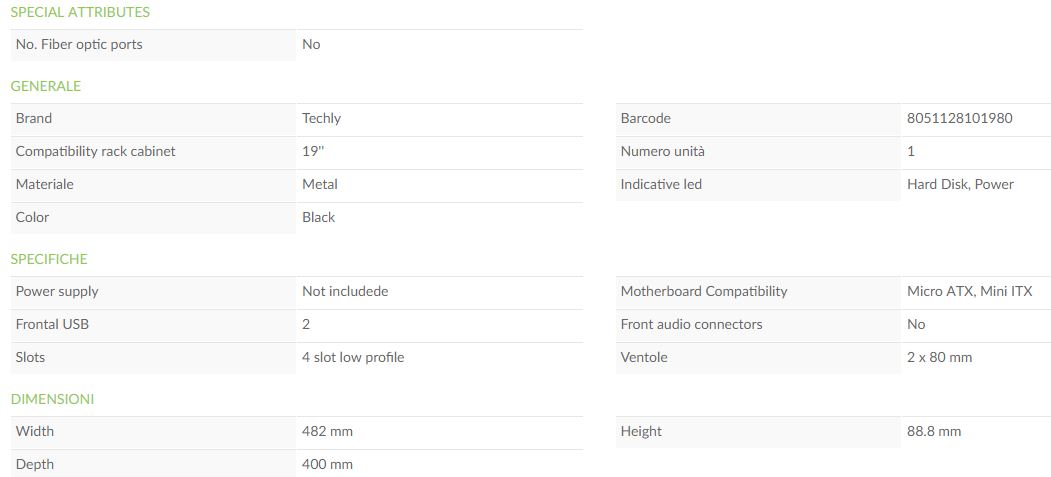1051x477 pixels.
Task: Click the Power supply Not includede value
Action: (x=345, y=291)
